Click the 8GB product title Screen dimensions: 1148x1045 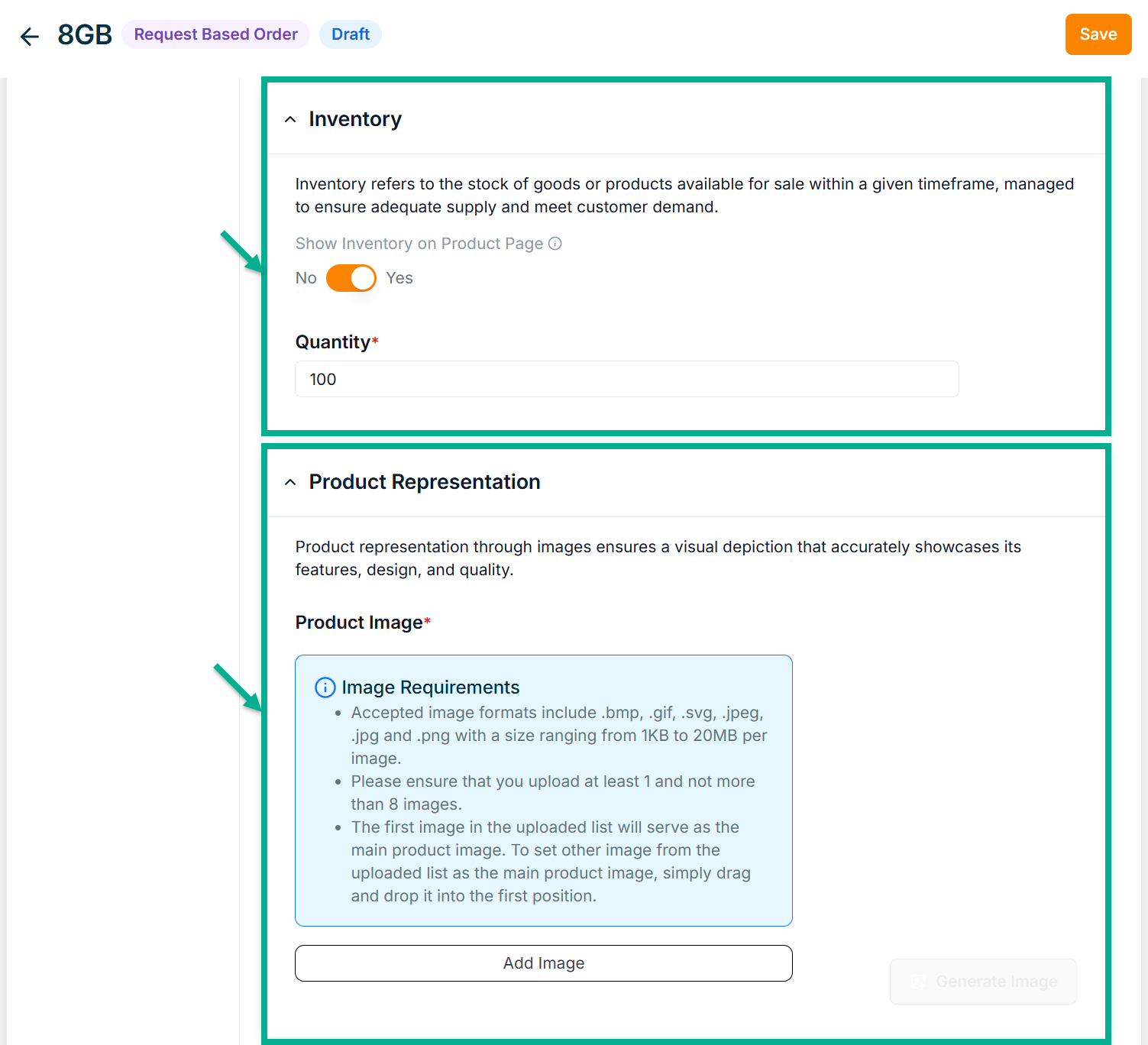[85, 35]
